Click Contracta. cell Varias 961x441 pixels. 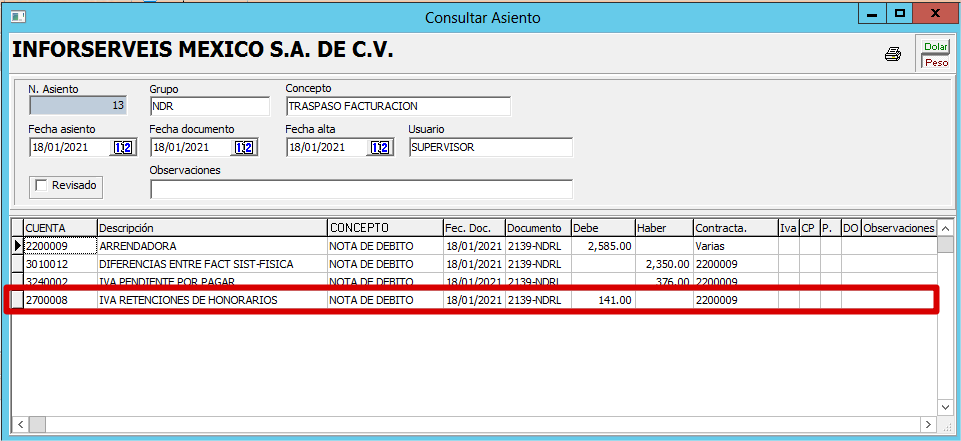click(735, 246)
